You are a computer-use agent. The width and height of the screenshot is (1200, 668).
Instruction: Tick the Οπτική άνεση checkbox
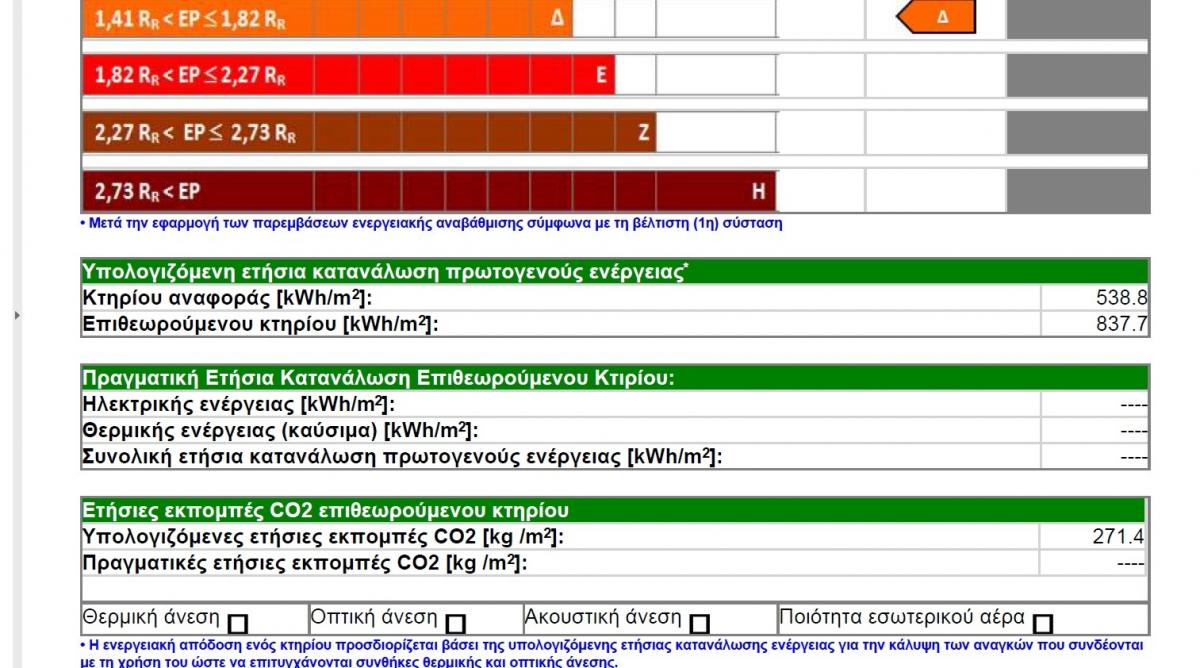click(456, 624)
